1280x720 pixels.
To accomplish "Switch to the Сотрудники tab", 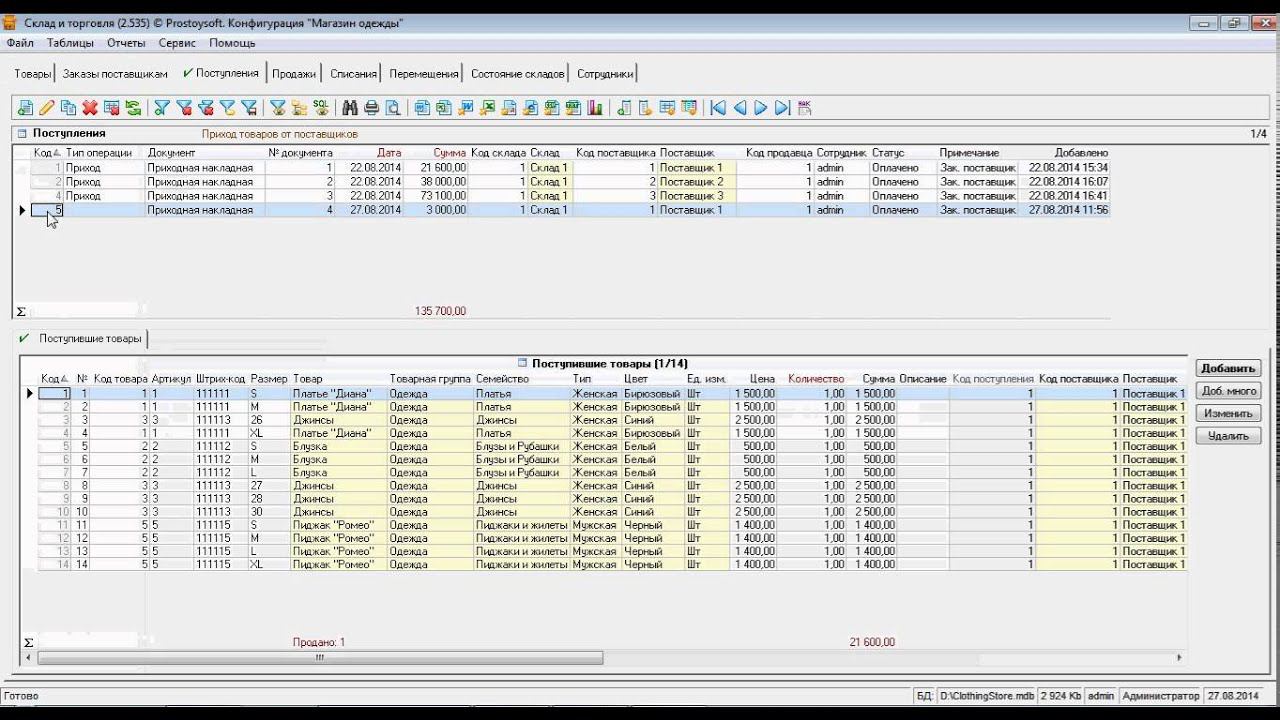I will click(x=605, y=74).
